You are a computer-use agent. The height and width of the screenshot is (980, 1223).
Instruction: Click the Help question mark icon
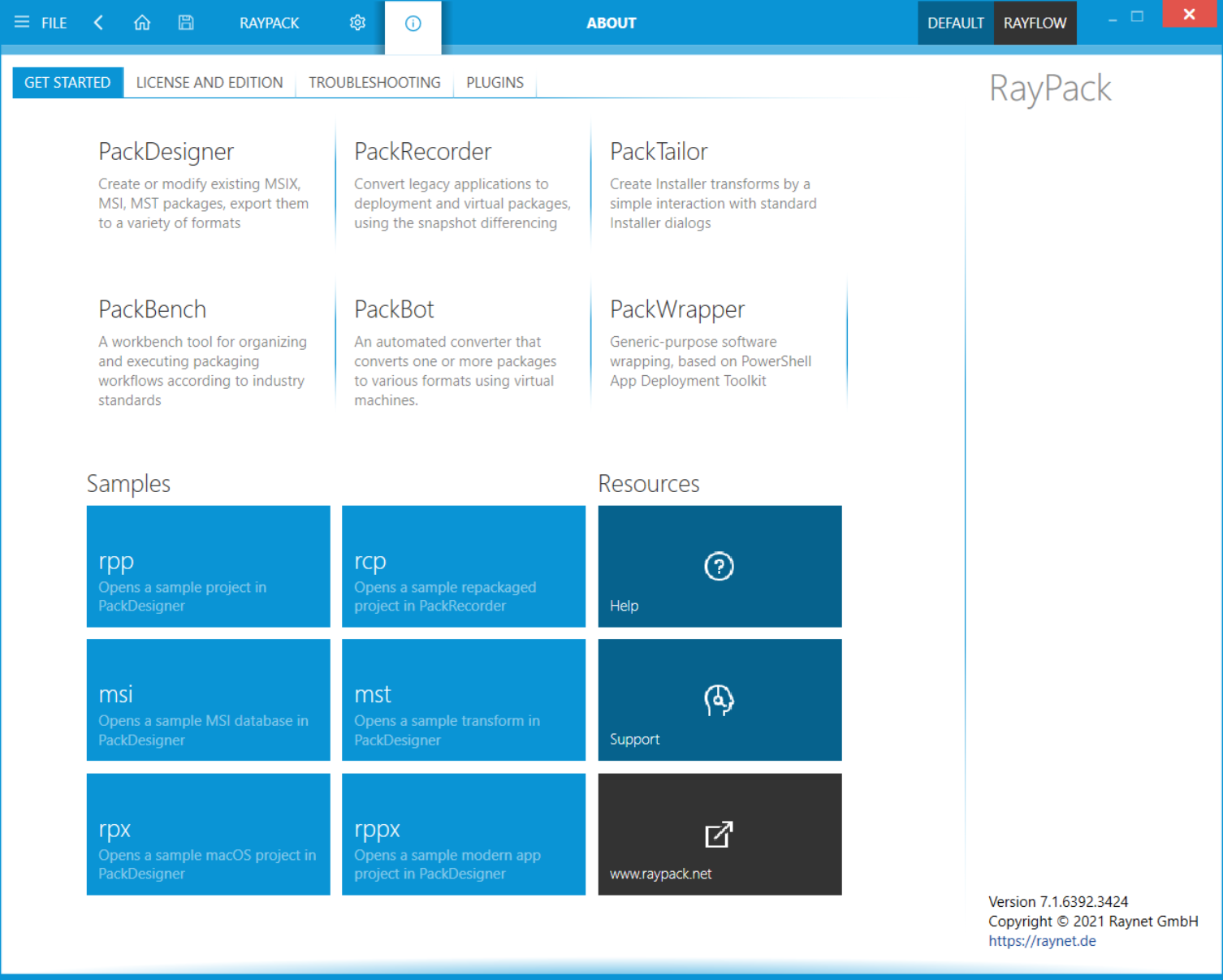719,566
